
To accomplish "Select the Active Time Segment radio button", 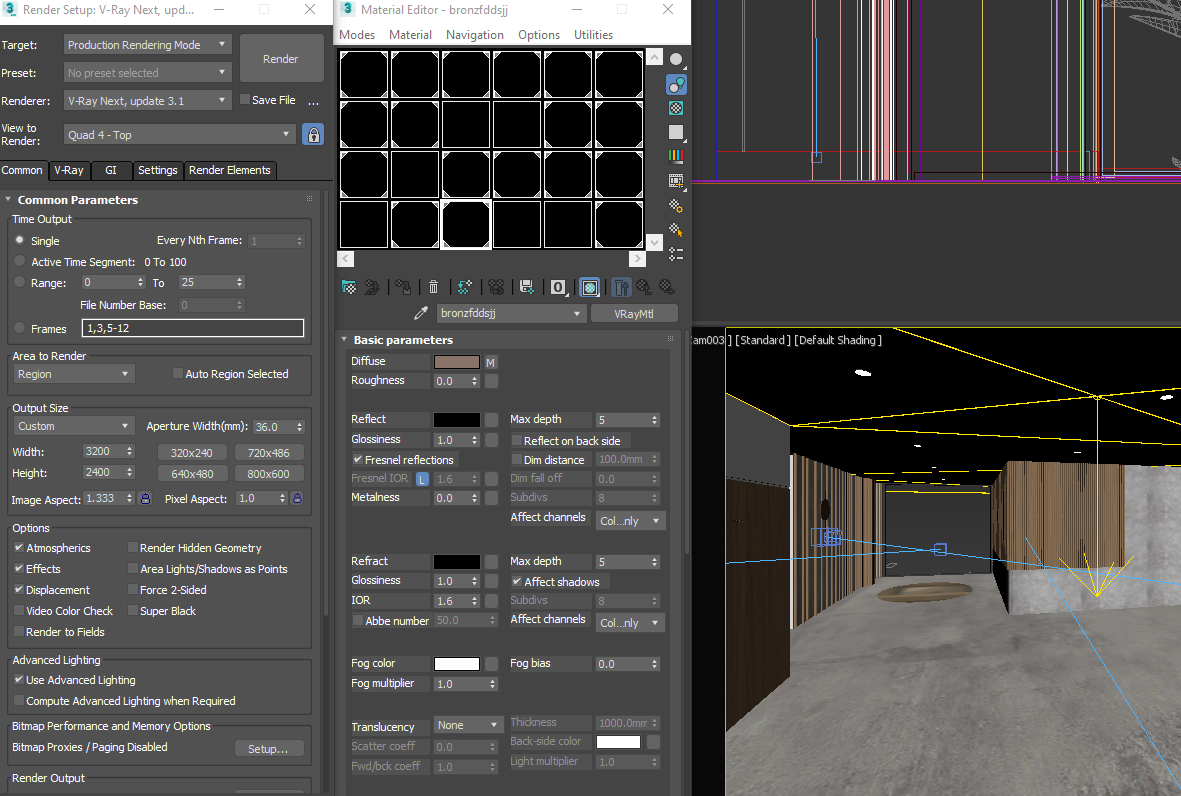I will (20, 262).
